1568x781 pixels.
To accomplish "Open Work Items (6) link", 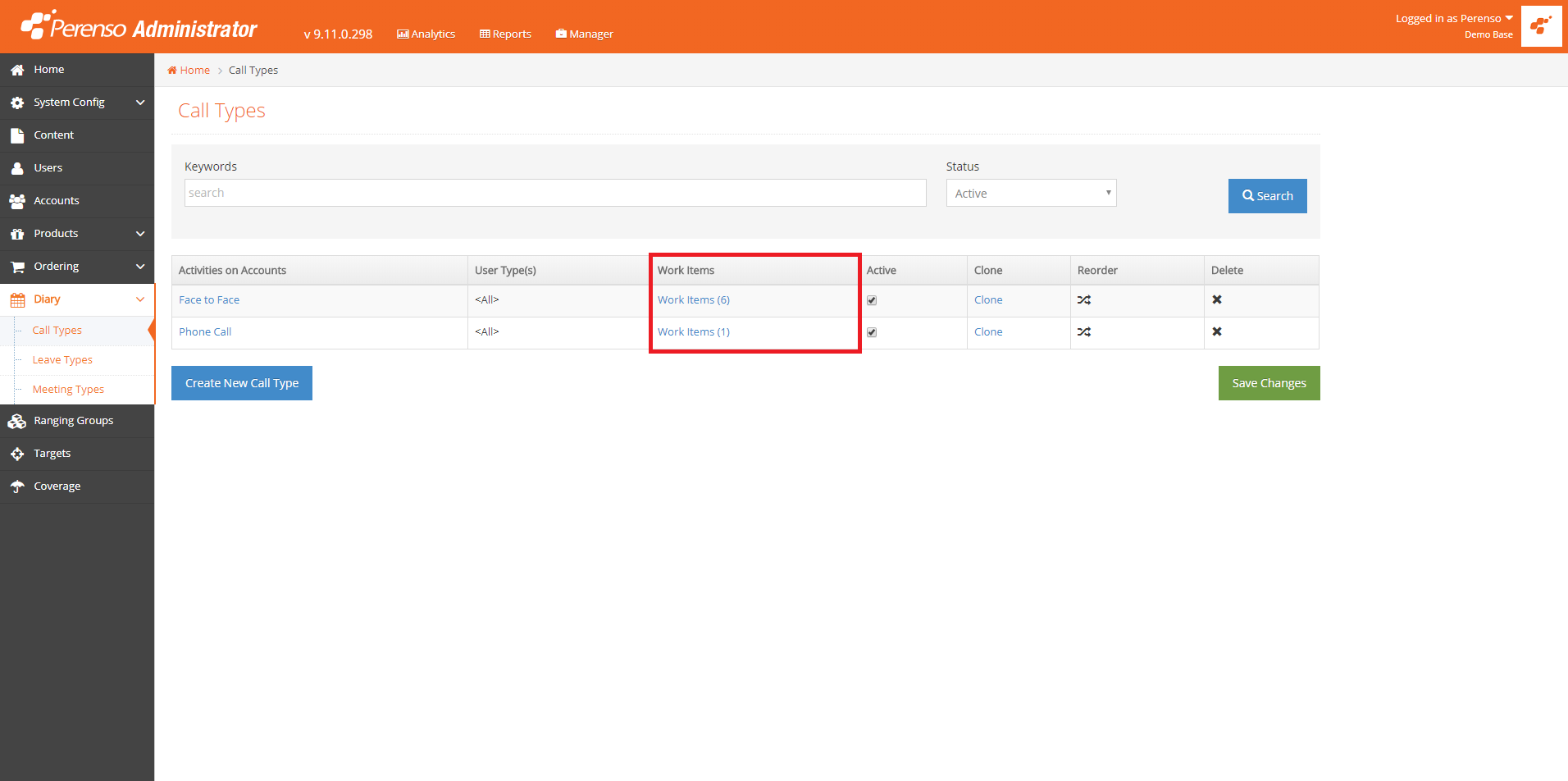I will [x=694, y=300].
